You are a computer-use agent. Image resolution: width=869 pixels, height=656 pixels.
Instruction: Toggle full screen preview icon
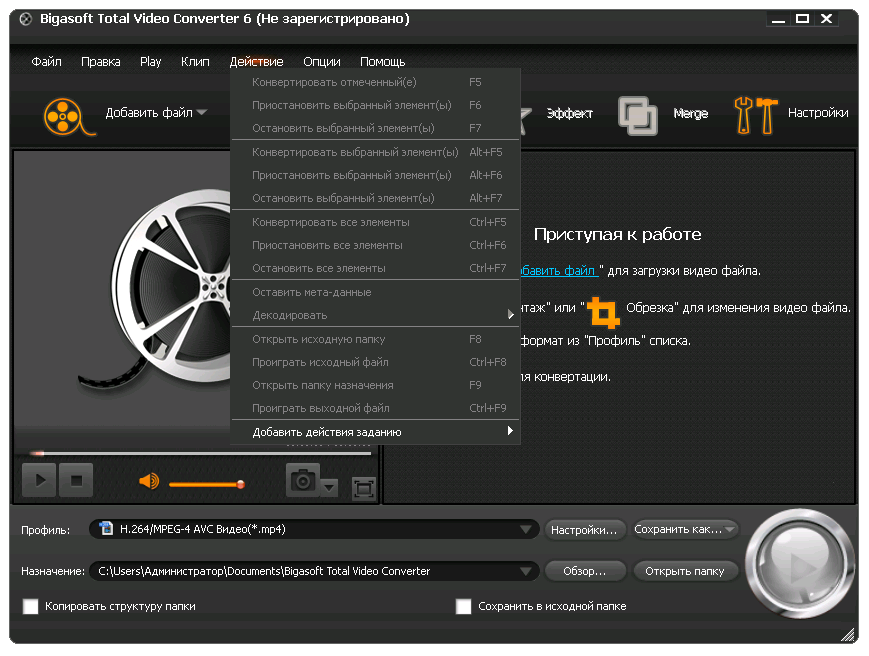(x=364, y=488)
